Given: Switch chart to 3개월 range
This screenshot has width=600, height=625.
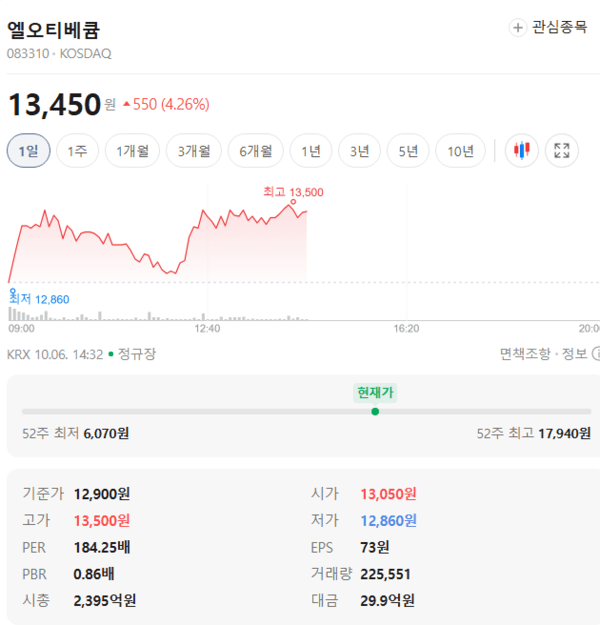Looking at the screenshot, I should tap(194, 151).
